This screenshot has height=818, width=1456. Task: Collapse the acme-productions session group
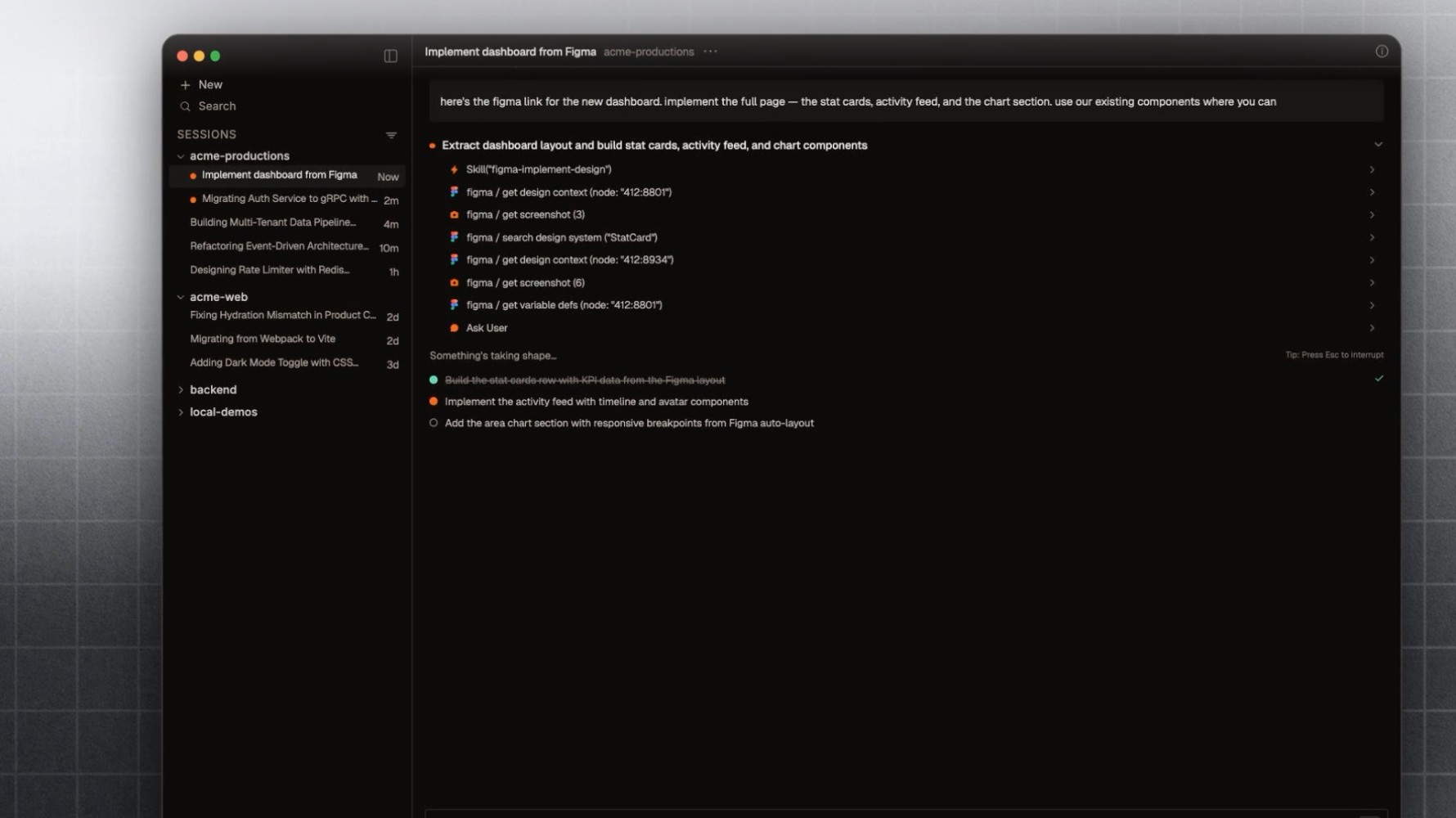pyautogui.click(x=181, y=156)
